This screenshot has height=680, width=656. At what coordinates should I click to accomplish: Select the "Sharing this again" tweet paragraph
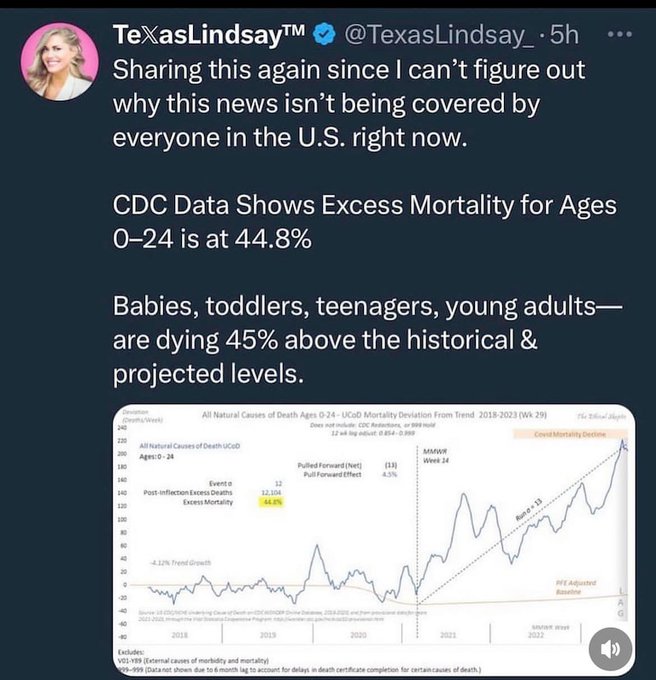pos(350,105)
